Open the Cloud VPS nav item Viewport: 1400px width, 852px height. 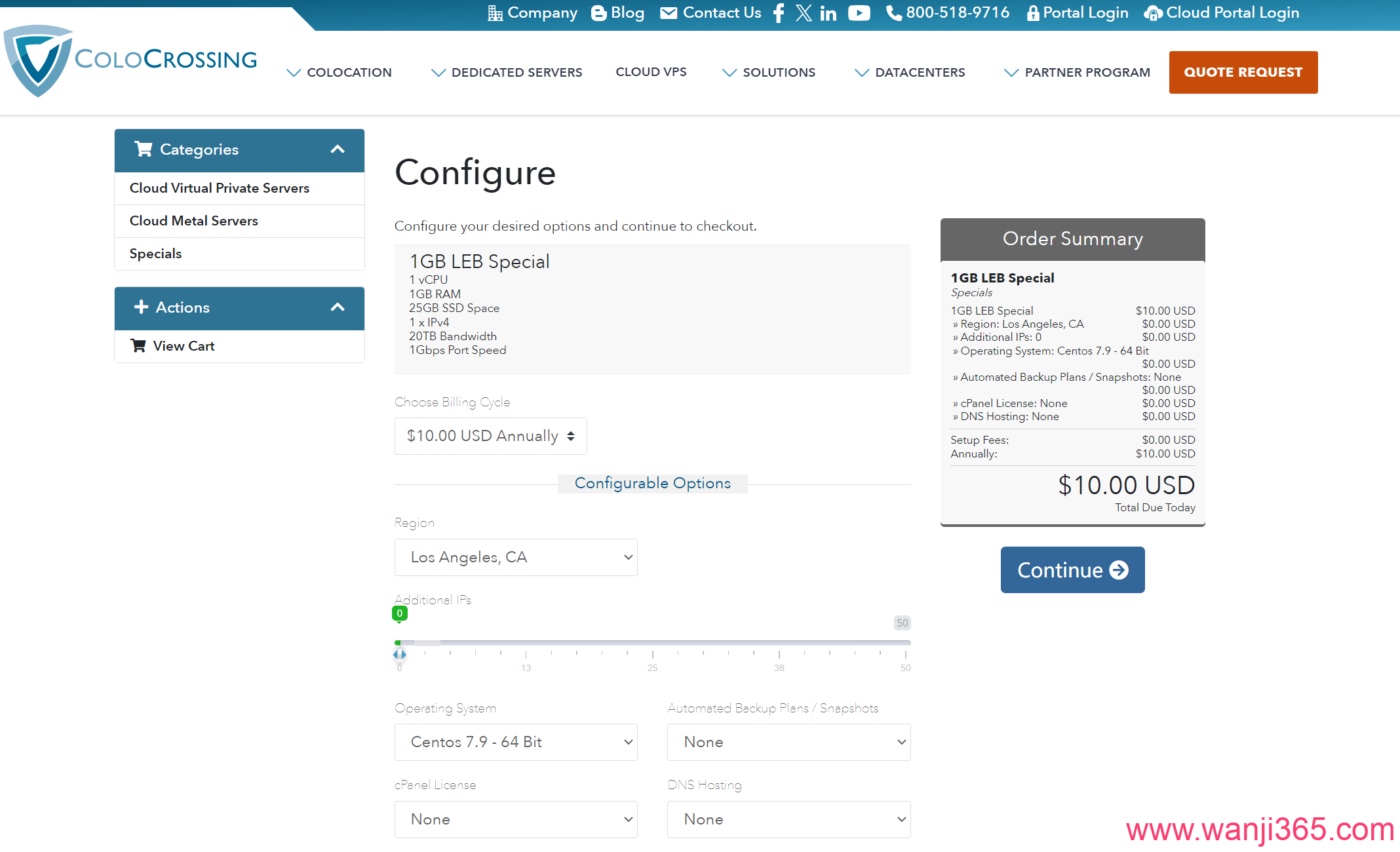(x=651, y=72)
